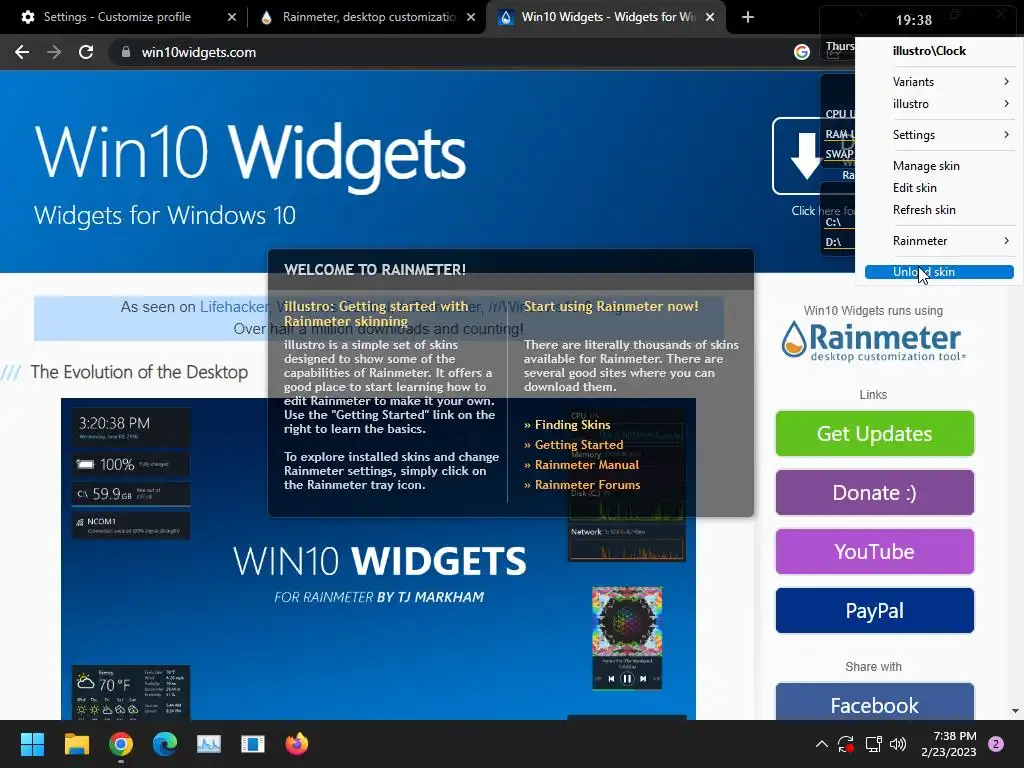Close the Settings - Customize profile tab
Screen dimensions: 1024x768
(x=232, y=17)
